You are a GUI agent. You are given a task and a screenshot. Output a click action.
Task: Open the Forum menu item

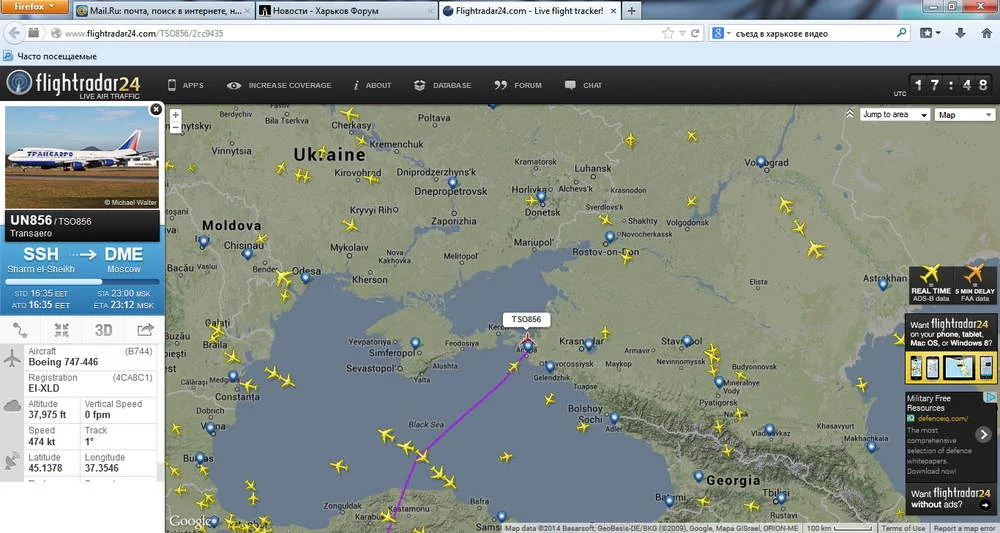pos(518,85)
